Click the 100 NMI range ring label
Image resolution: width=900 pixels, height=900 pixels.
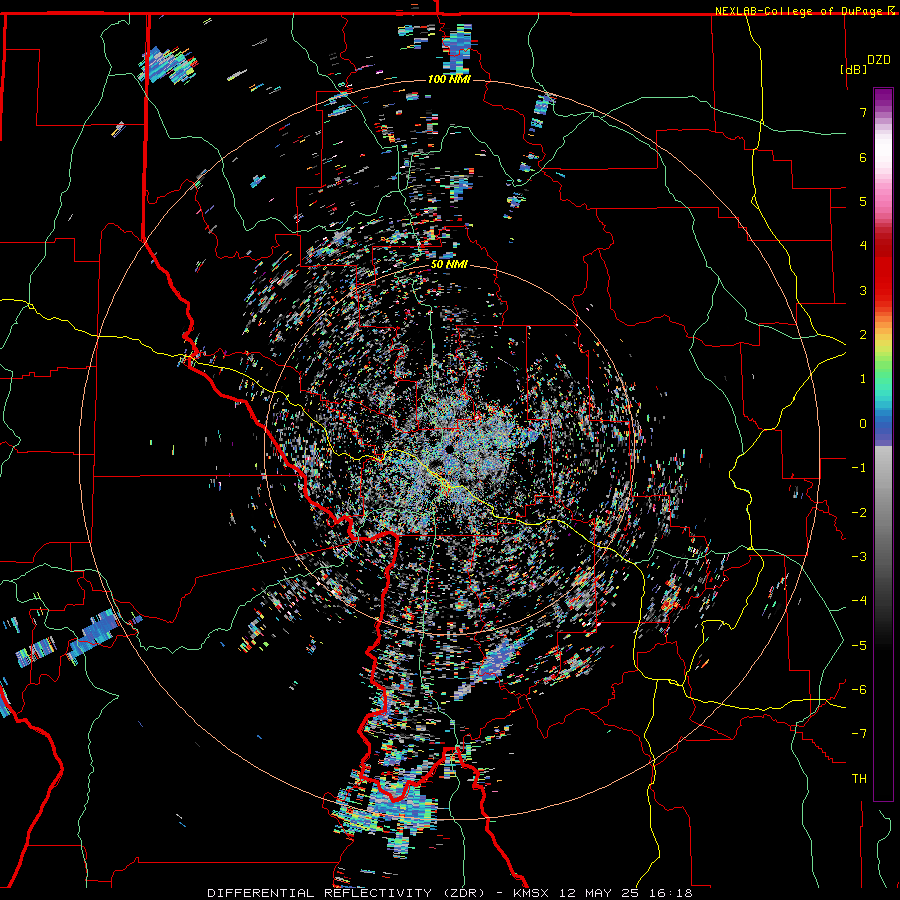(x=449, y=79)
